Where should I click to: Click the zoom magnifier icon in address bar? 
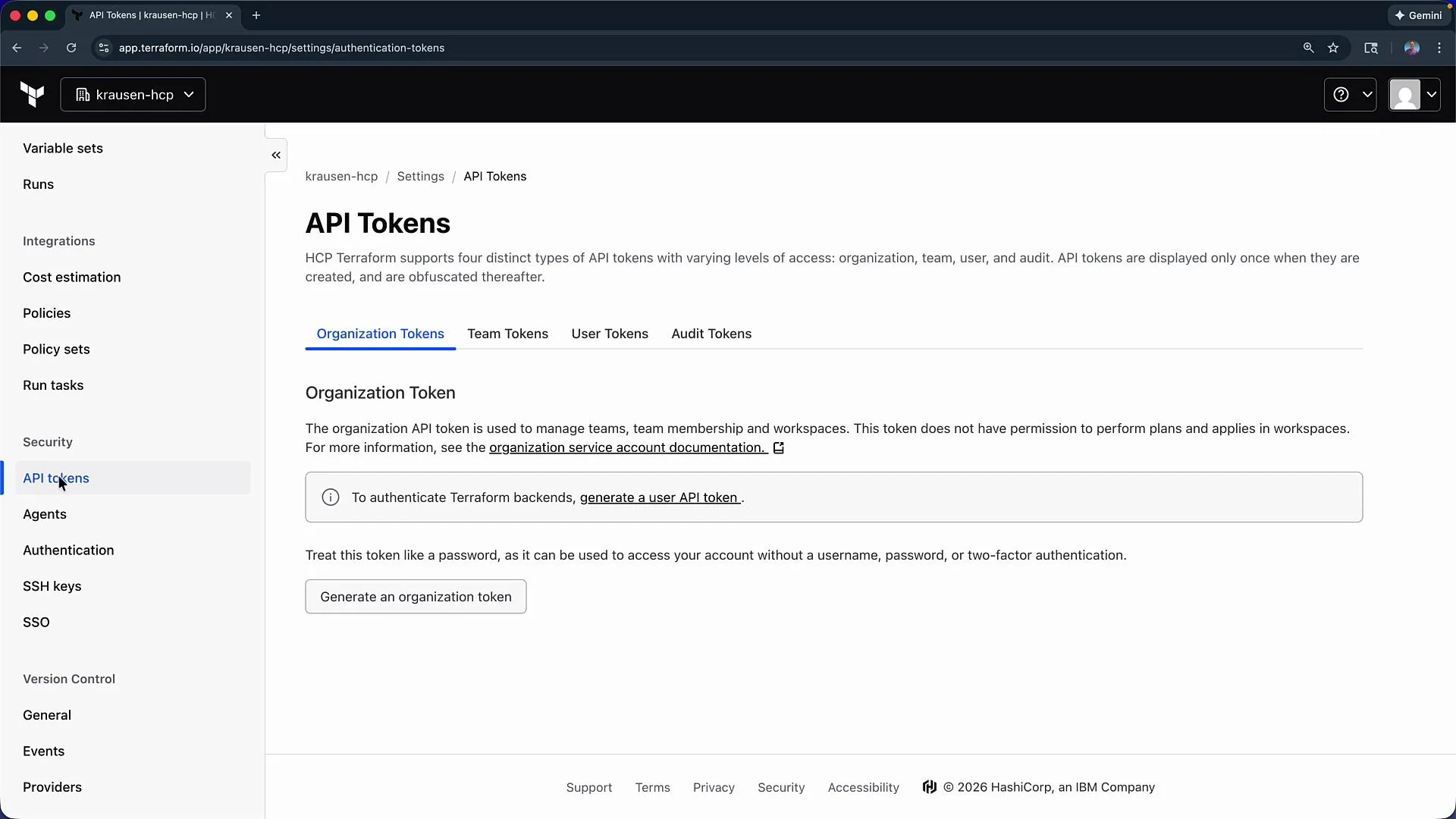tap(1308, 48)
